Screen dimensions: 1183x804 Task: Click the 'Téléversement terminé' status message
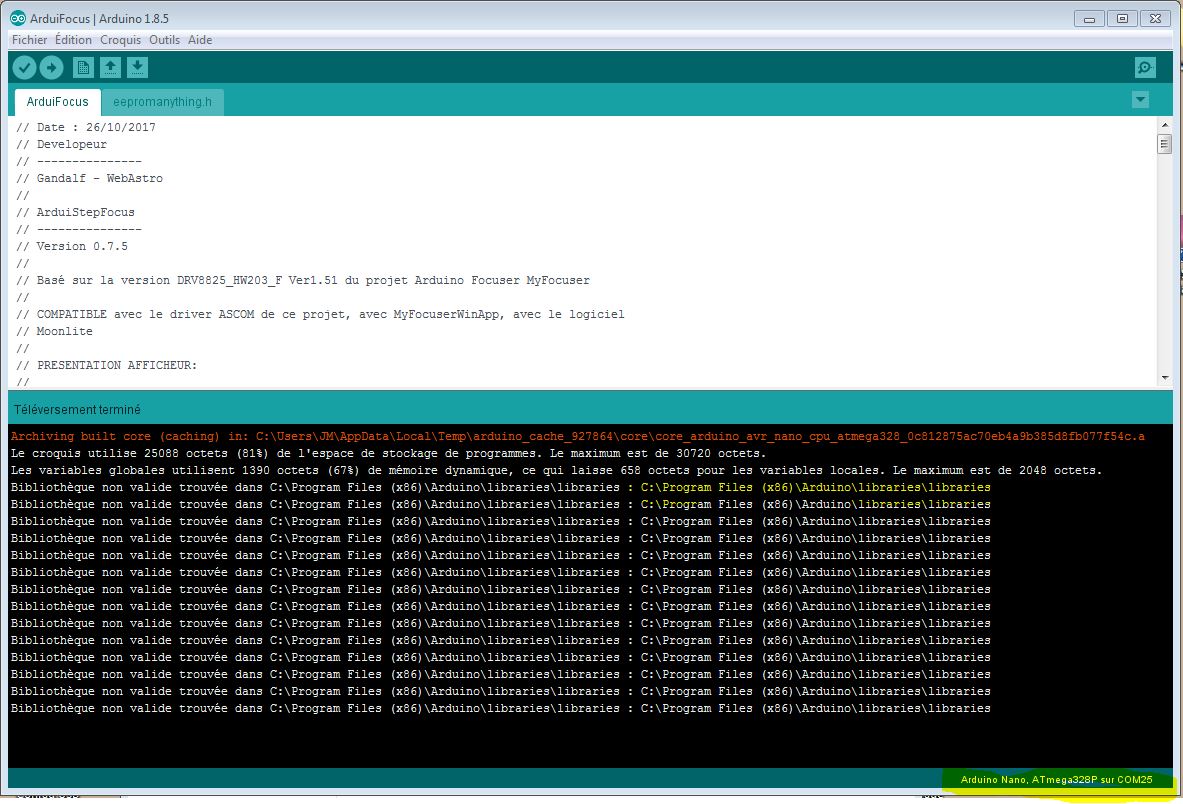click(77, 410)
